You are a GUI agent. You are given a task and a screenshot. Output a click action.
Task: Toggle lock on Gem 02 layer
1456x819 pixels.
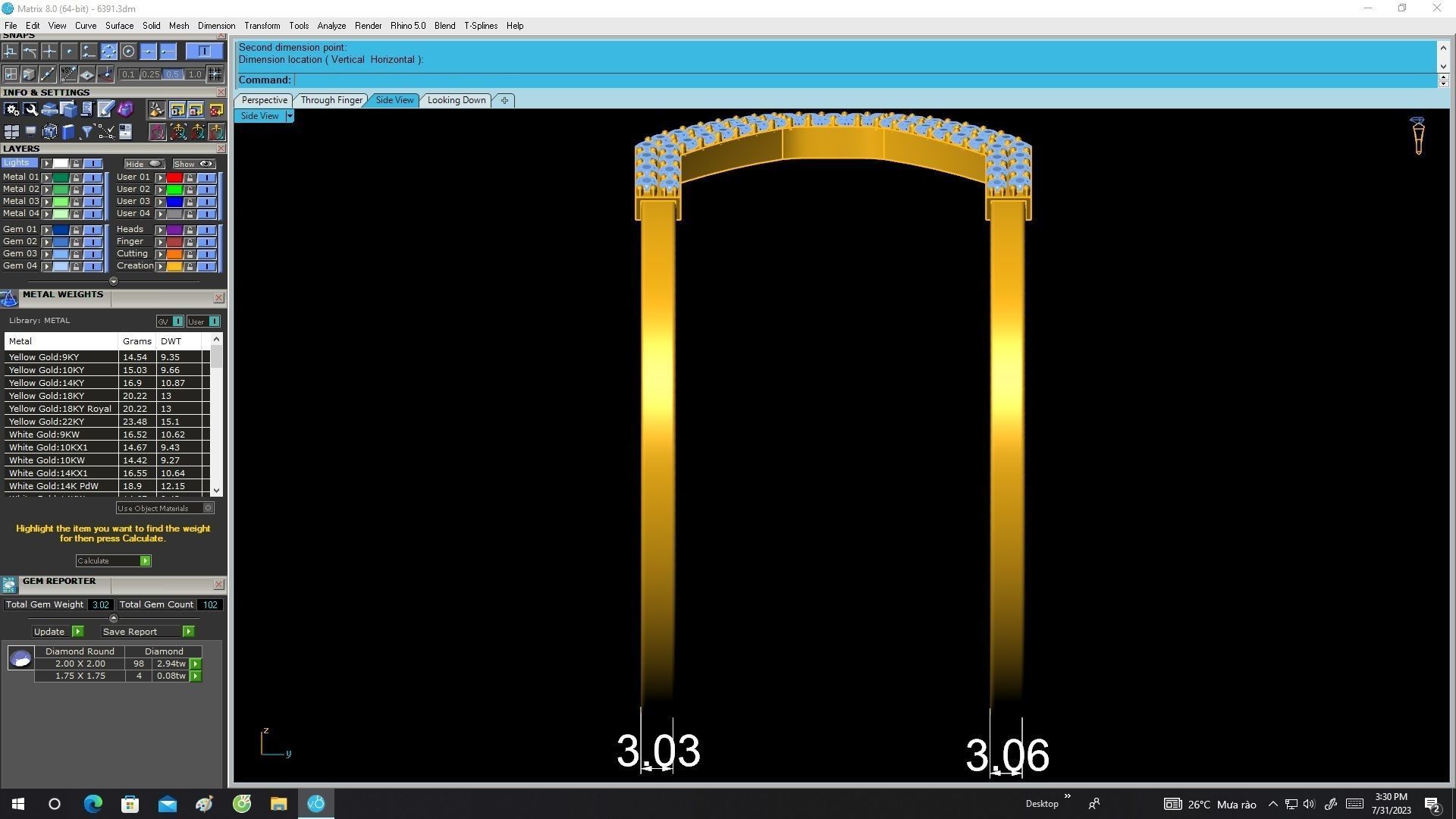click(76, 242)
